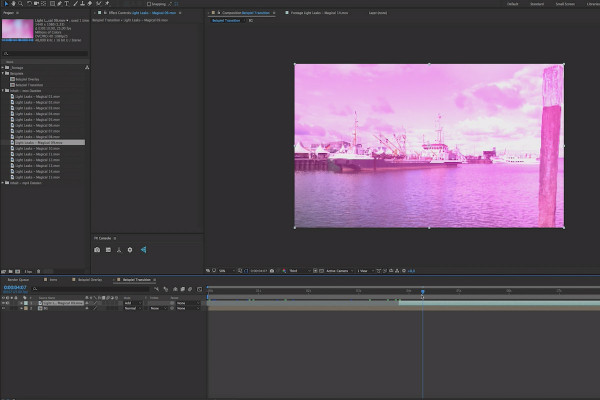The height and width of the screenshot is (400, 600).
Task: Open FX Console settings gear
Action: coord(130,250)
